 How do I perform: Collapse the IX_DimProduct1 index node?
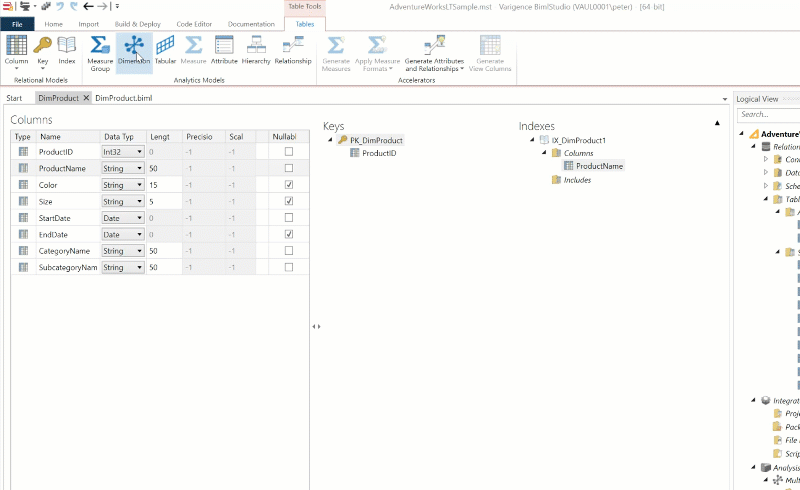pyautogui.click(x=532, y=140)
